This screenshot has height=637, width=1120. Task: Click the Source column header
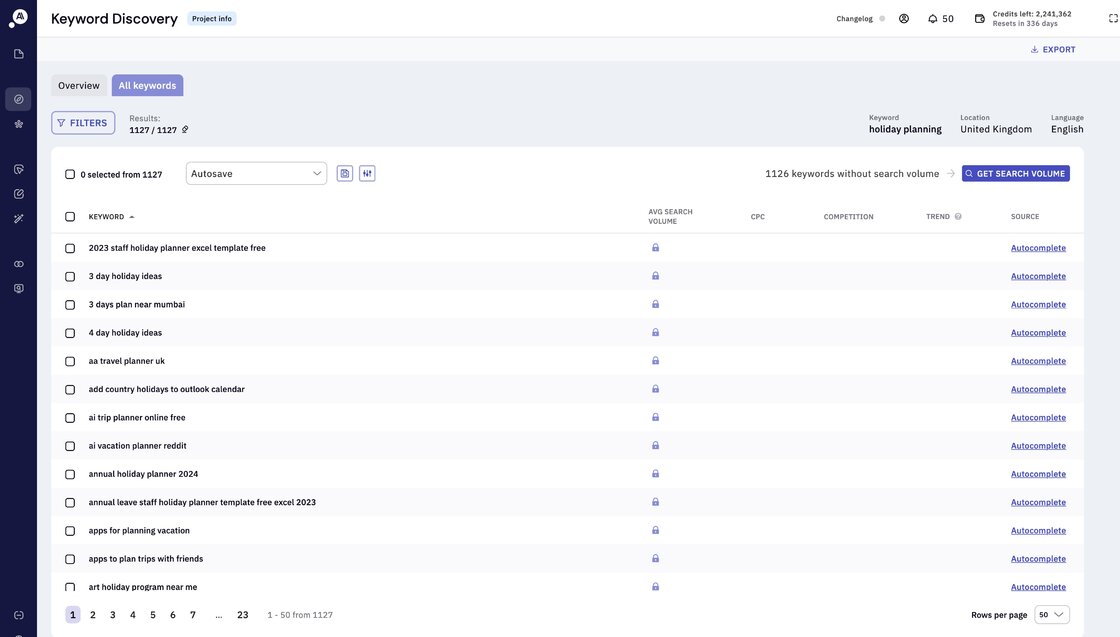coord(1025,216)
